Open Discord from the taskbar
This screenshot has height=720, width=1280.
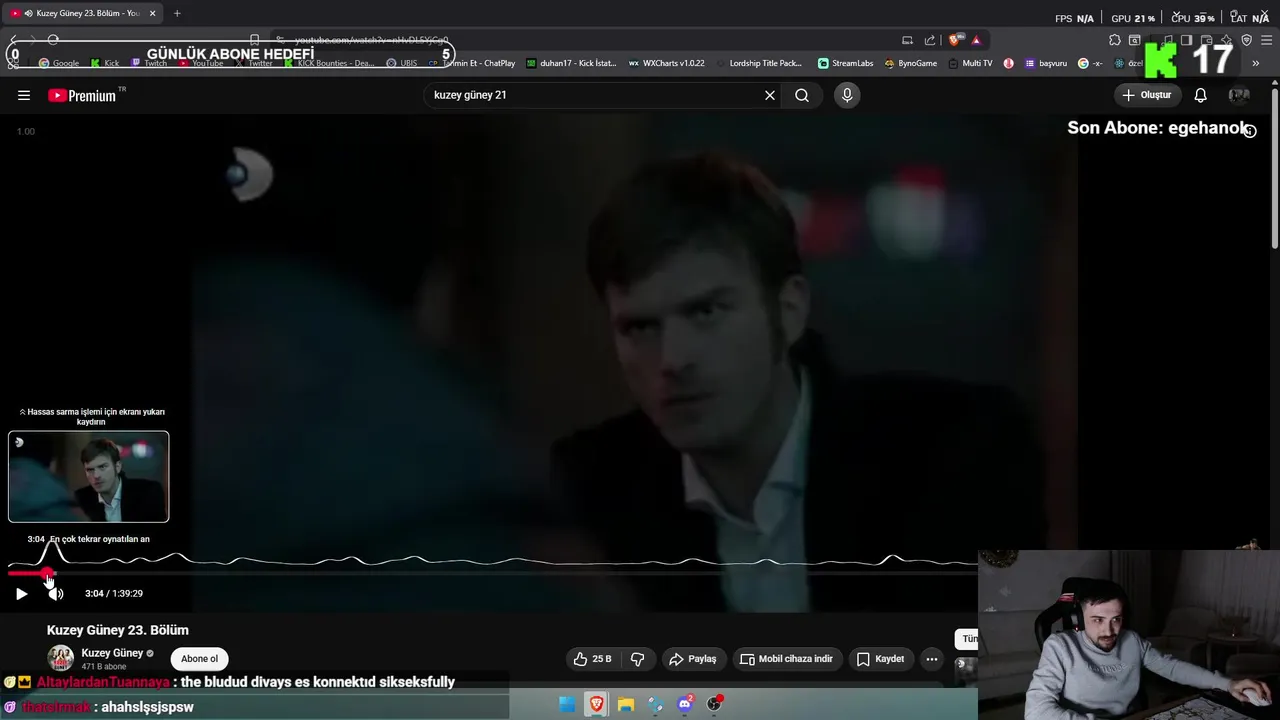click(x=685, y=704)
